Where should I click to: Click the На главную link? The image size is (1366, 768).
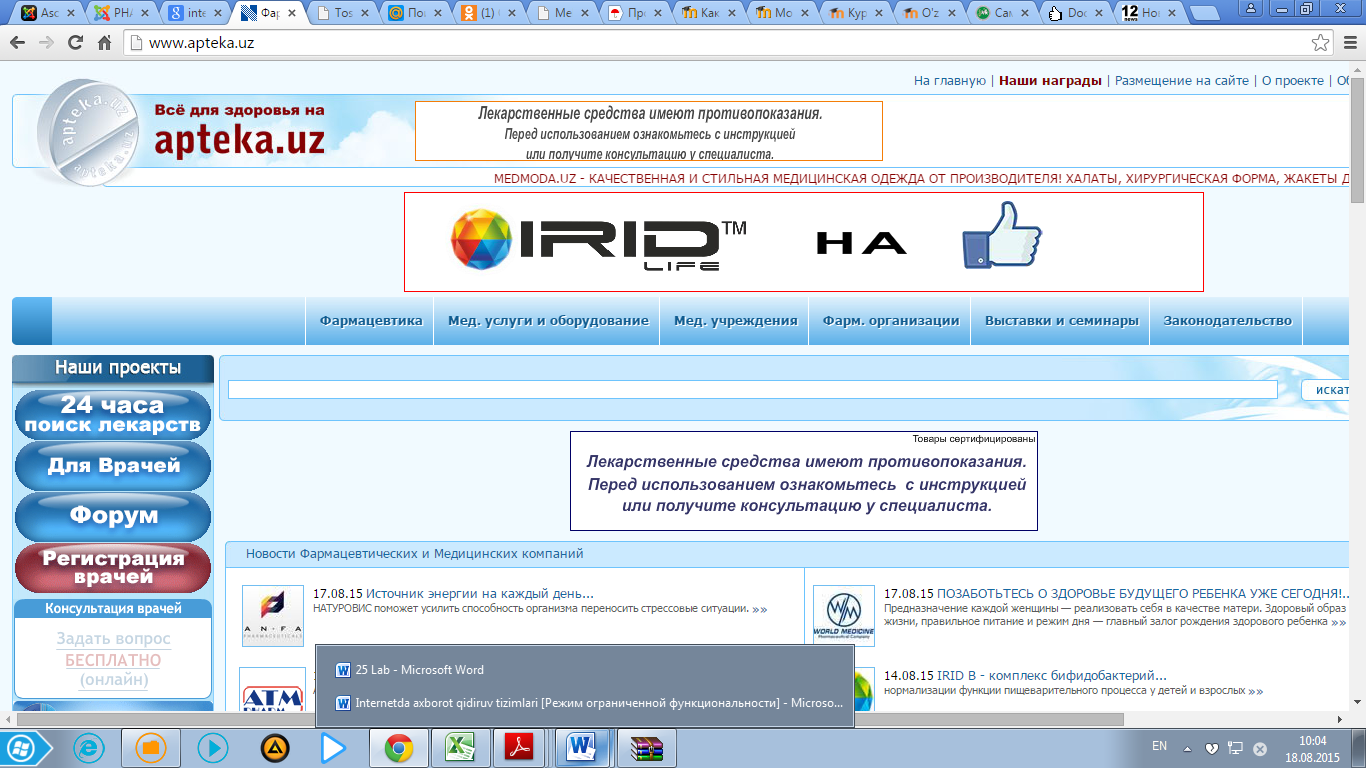tap(950, 81)
